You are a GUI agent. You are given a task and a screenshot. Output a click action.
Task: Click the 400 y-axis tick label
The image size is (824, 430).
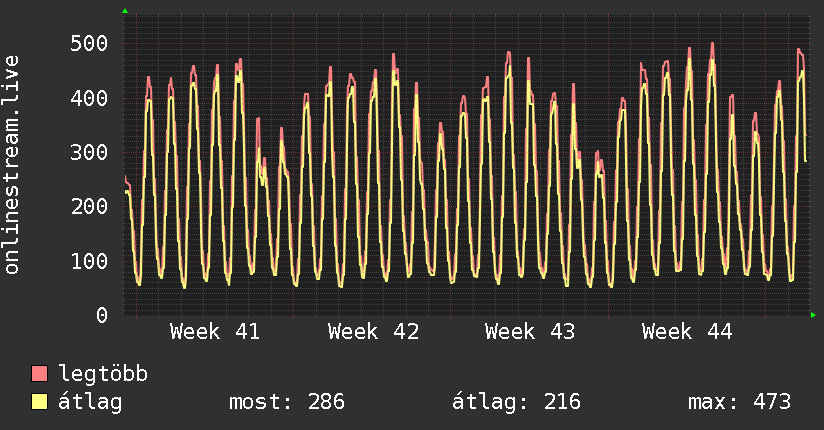(89, 98)
